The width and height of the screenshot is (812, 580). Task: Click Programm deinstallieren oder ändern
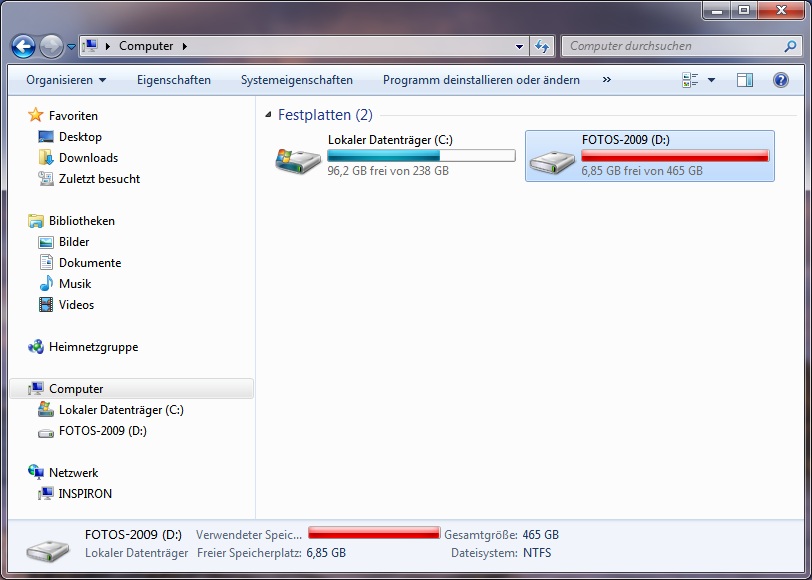click(x=481, y=80)
